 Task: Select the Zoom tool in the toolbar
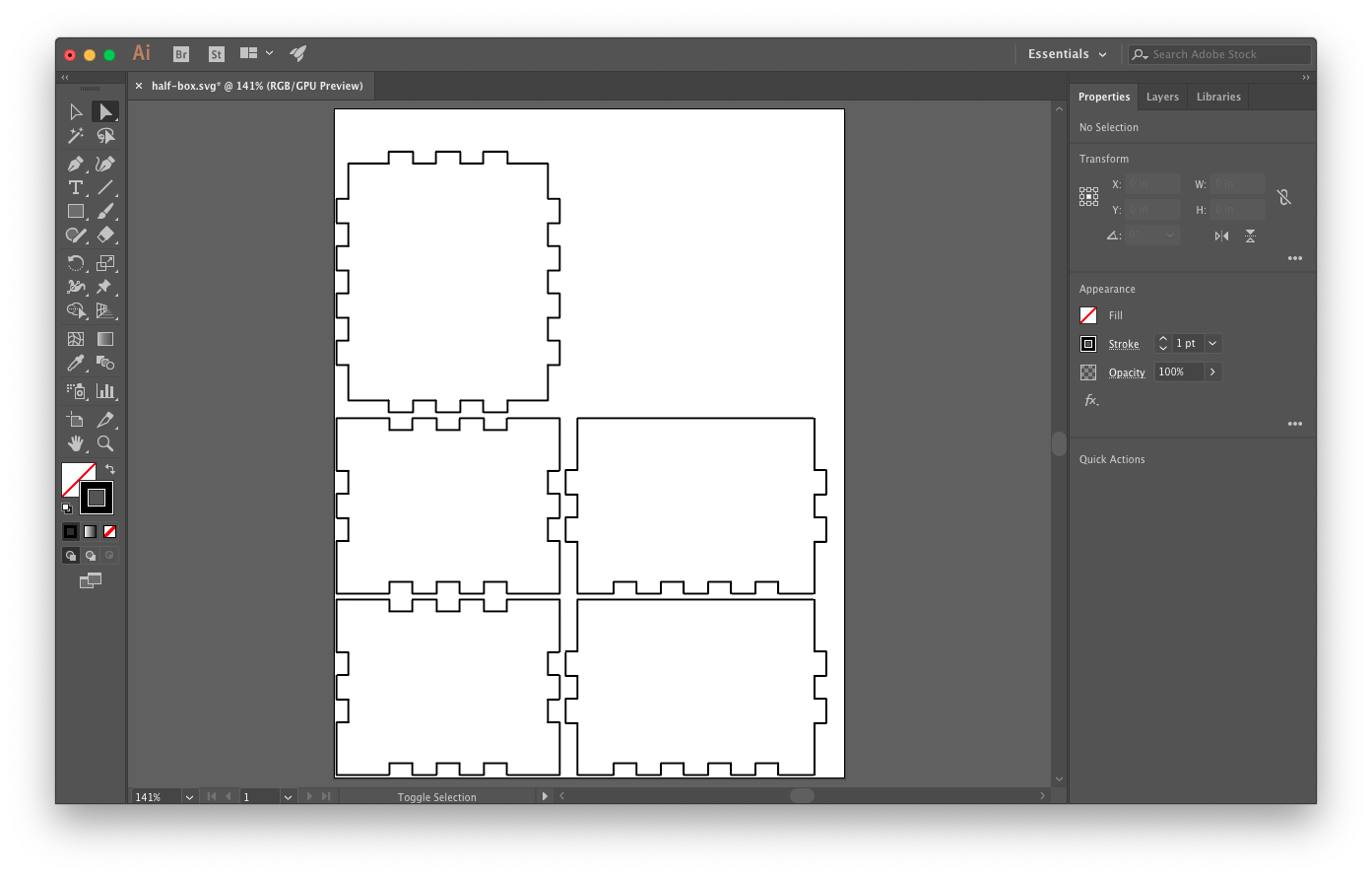[x=105, y=443]
